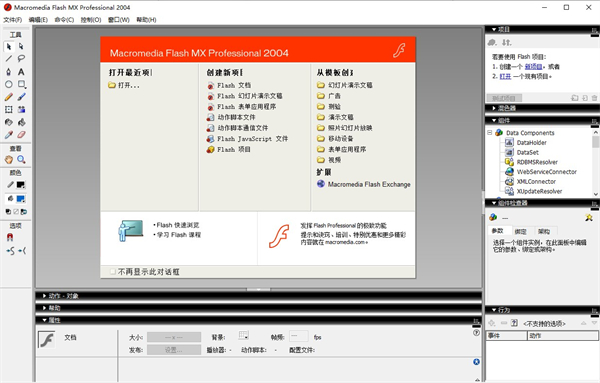Viewport: 600px width, 383px height.
Task: Choose 照片幻灯片放映 template folder
Action: 344,128
